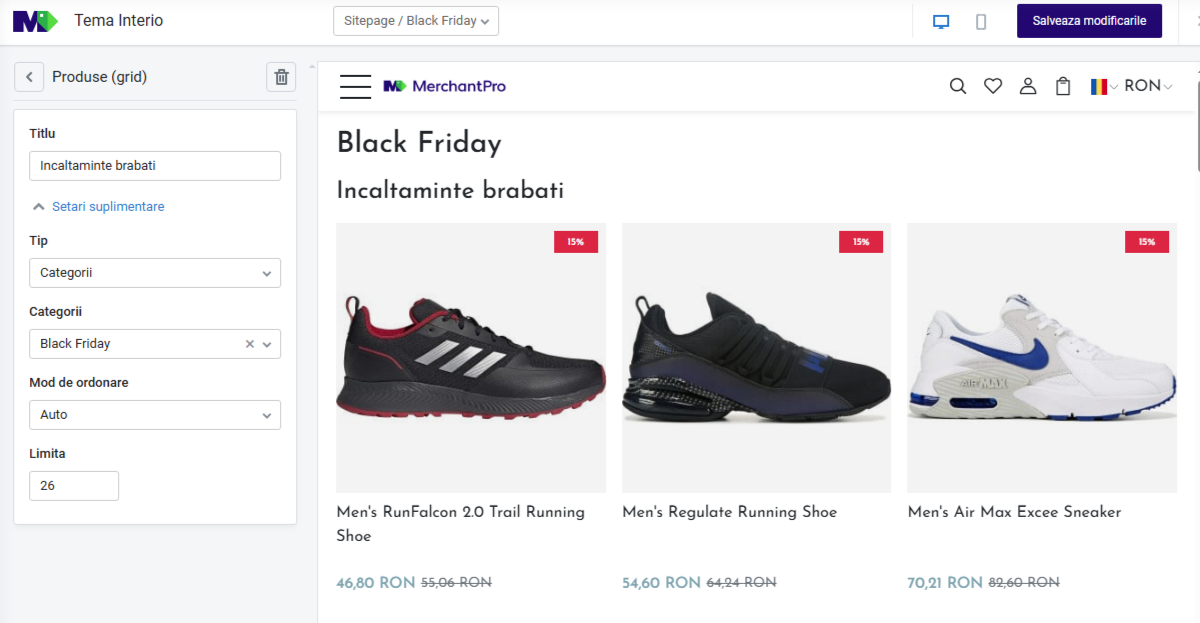Open the store hamburger menu
The image size is (1200, 623).
[355, 86]
